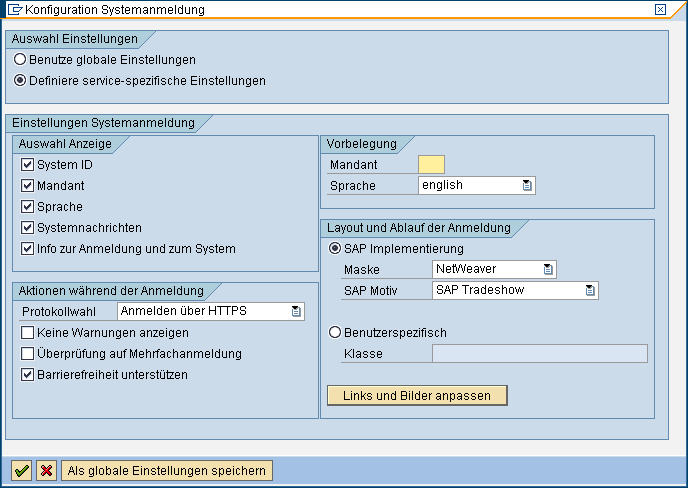688x488 pixels.
Task: Focus the yellow Mandant input field
Action: (x=431, y=165)
